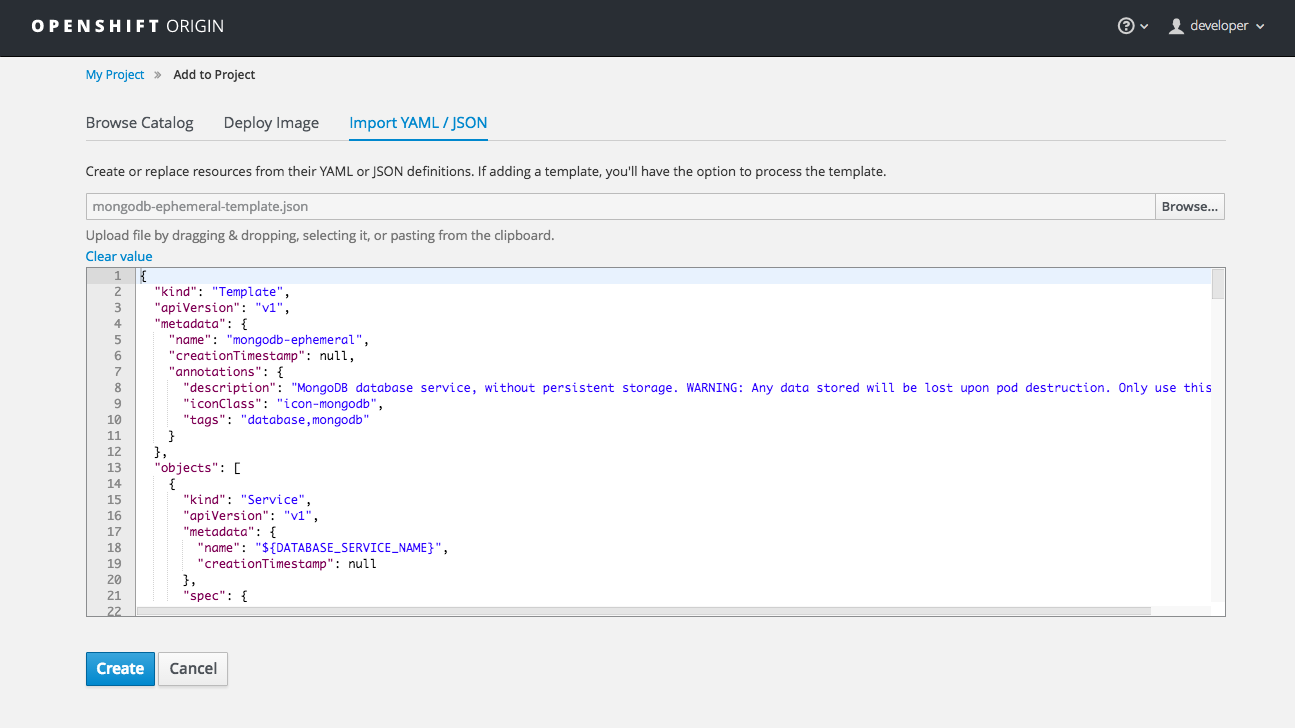The height and width of the screenshot is (728, 1295).
Task: Open the Deploy Image tab
Action: [x=271, y=123]
